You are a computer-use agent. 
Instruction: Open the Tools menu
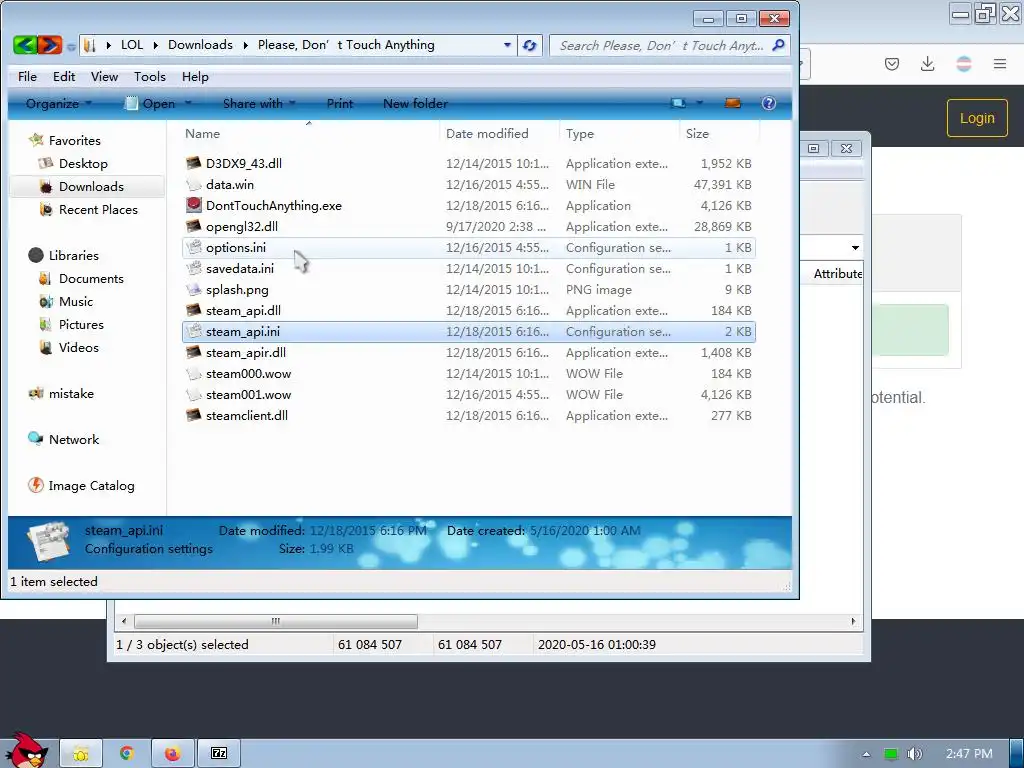(x=150, y=76)
